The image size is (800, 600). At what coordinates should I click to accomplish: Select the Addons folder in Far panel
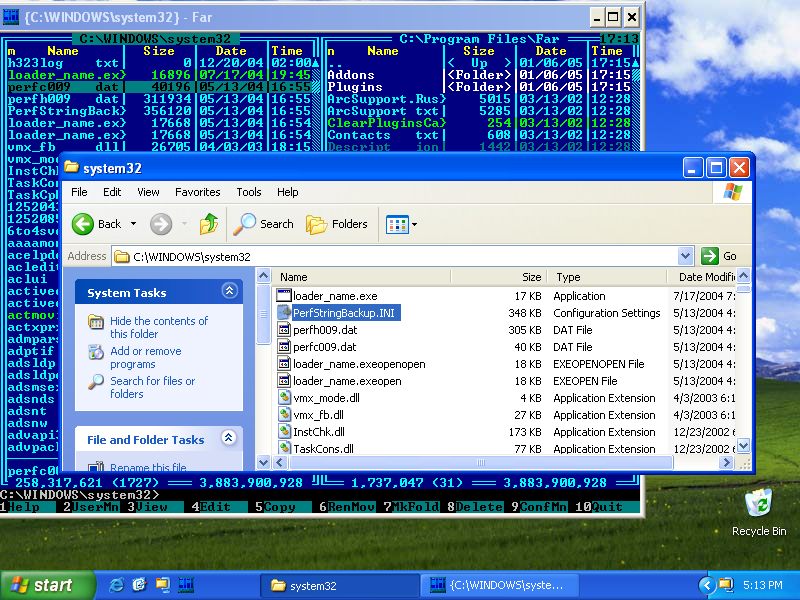coord(480,75)
